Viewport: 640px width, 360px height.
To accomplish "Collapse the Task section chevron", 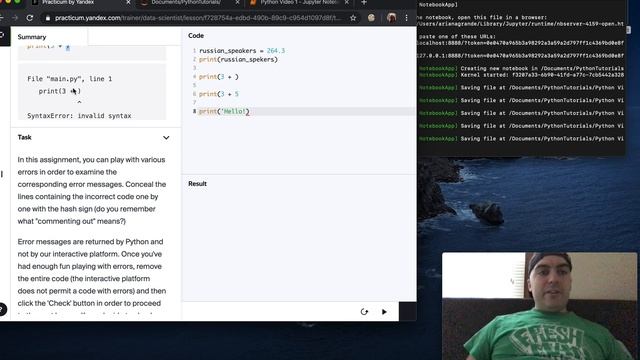I will click(x=166, y=138).
